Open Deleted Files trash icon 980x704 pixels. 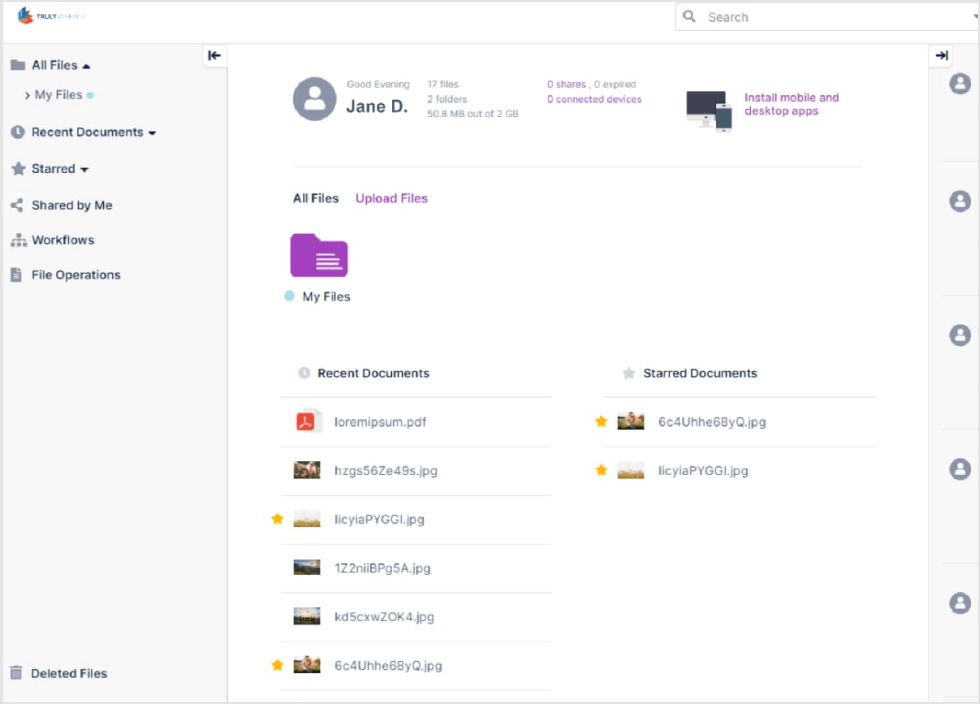tap(17, 673)
